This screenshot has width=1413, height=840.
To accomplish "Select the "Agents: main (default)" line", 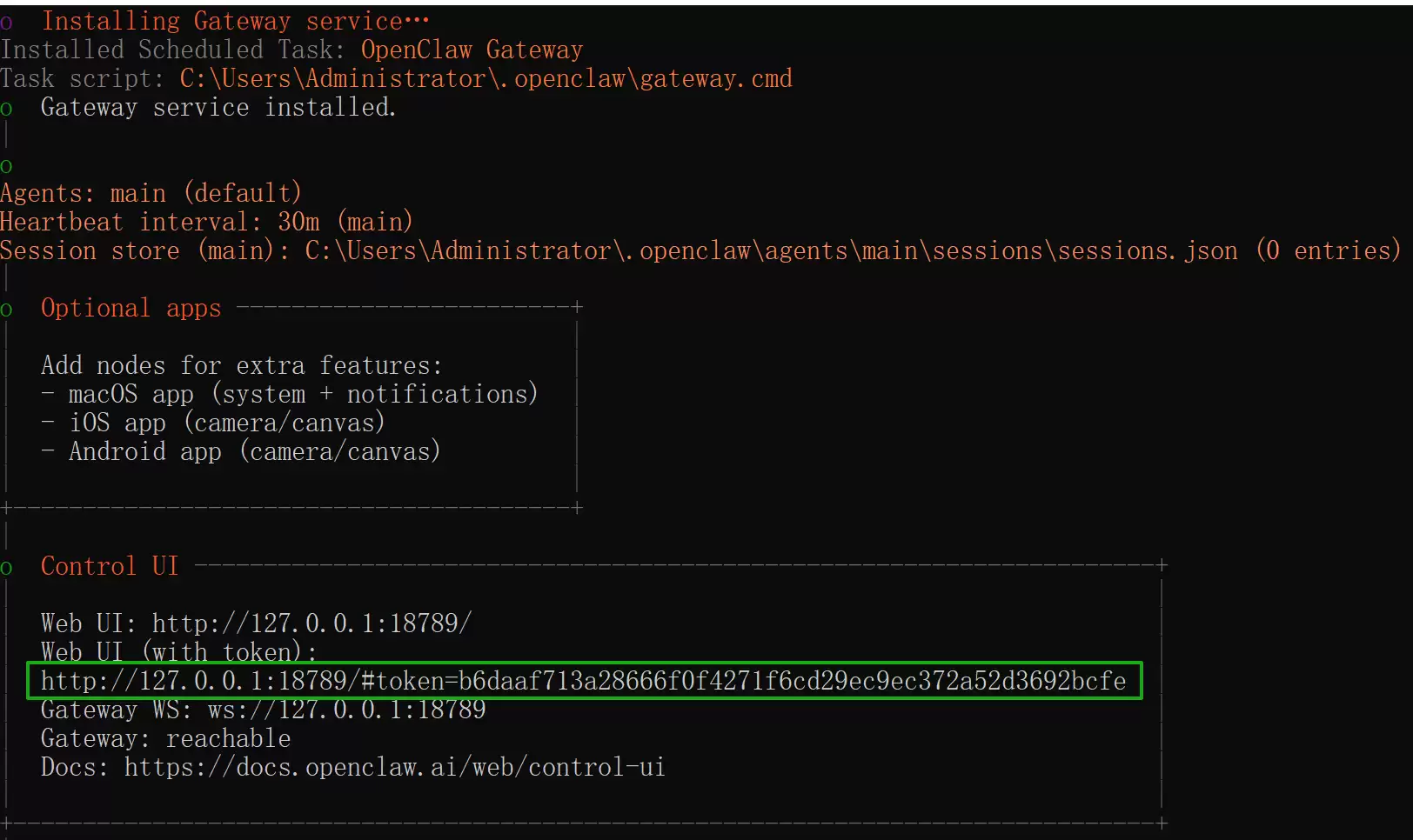I will [151, 193].
